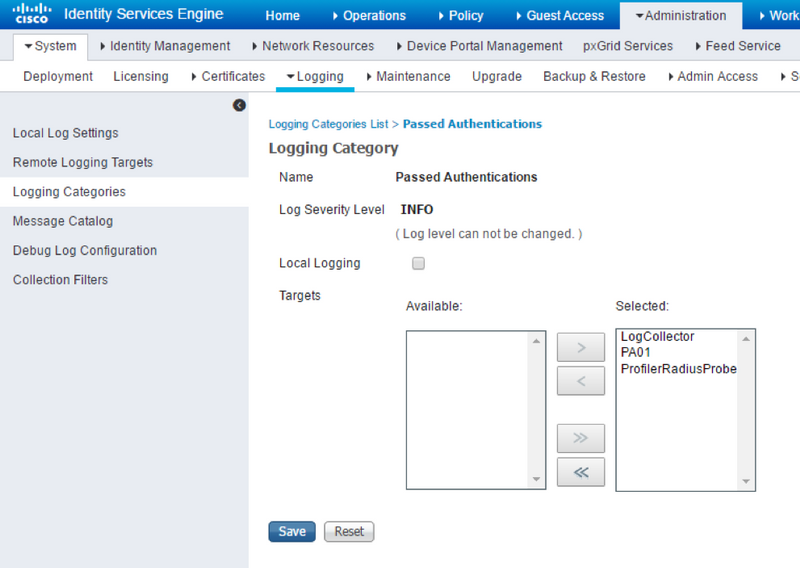Viewport: 800px width, 568px height.
Task: Remove all targets with double left arrow
Action: click(x=581, y=472)
